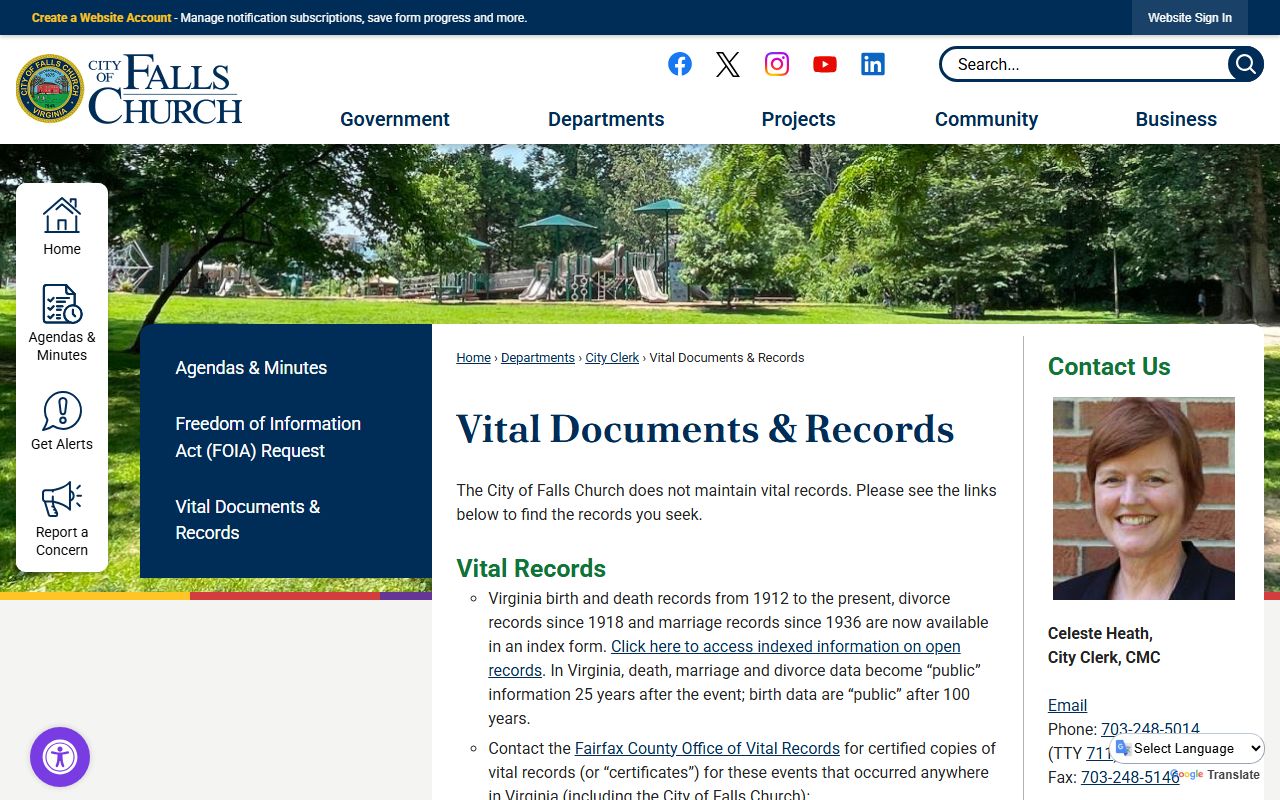The height and width of the screenshot is (800, 1280).
Task: Click the Website Sign In button
Action: coord(1190,18)
